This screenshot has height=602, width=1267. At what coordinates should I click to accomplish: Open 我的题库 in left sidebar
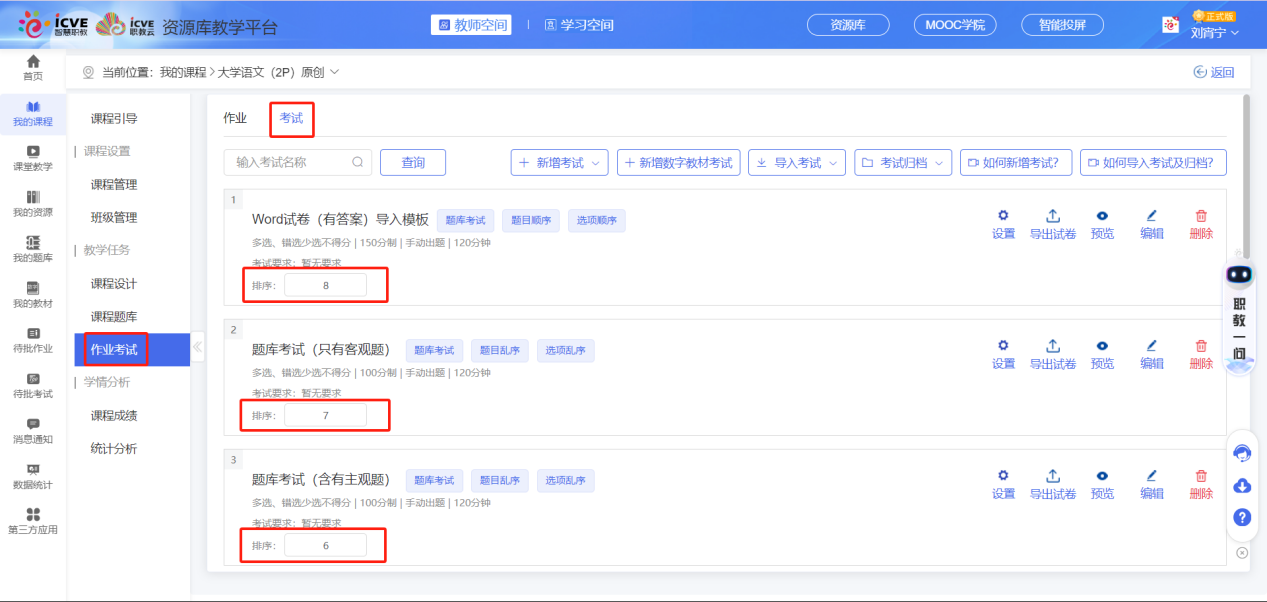(x=33, y=249)
